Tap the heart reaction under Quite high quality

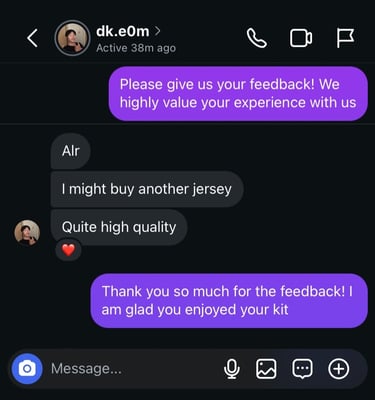[x=68, y=250]
